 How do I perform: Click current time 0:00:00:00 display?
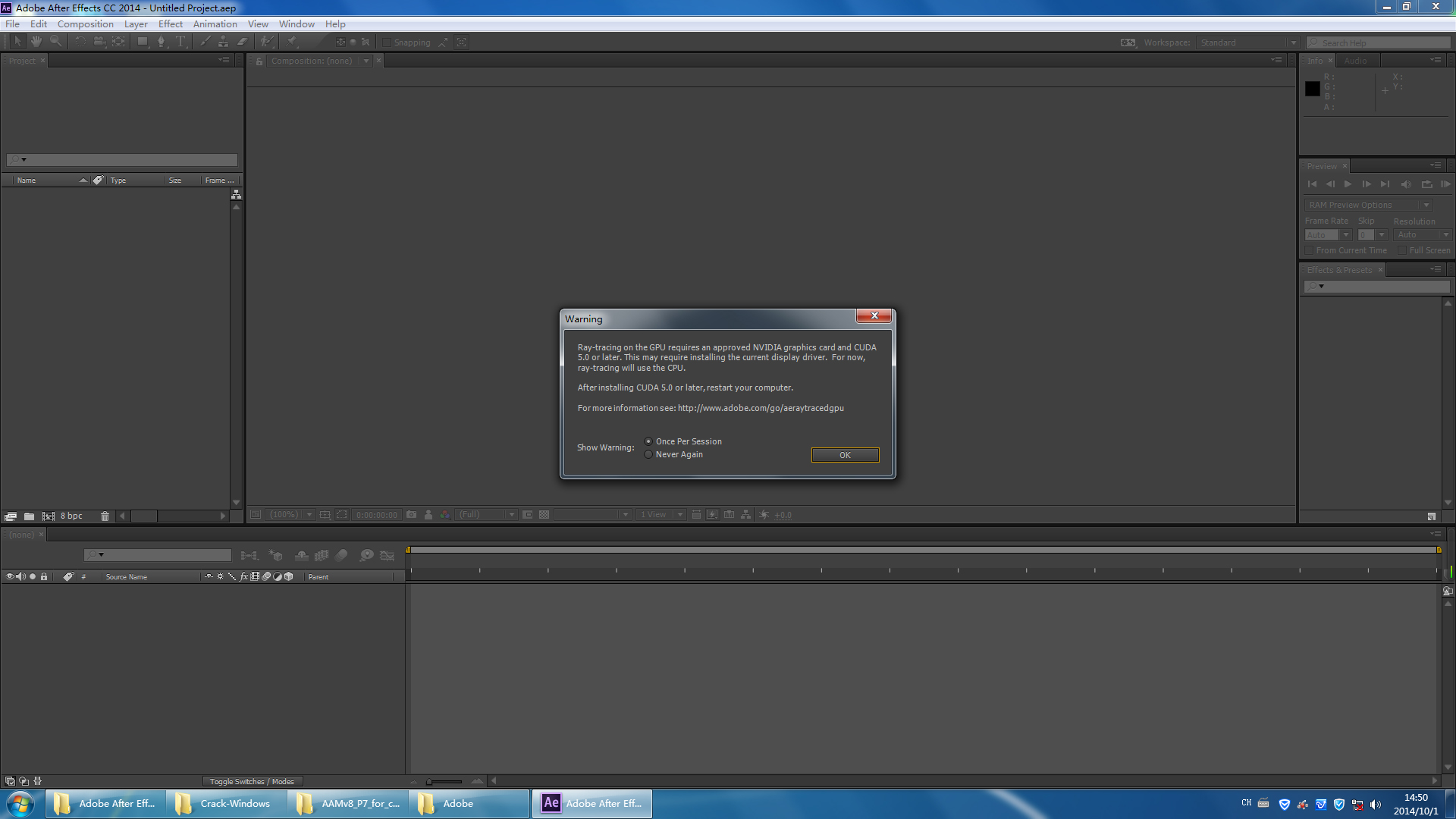click(x=376, y=515)
